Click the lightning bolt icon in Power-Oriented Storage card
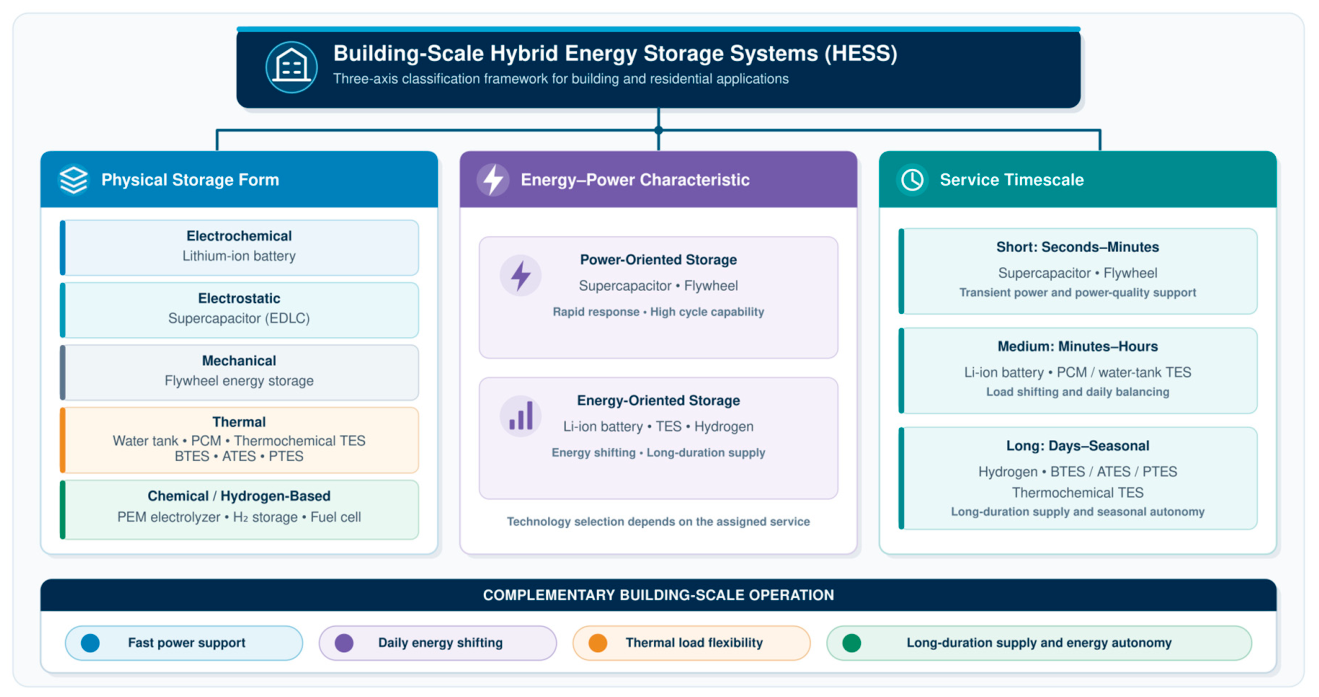This screenshot has width=1319, height=697. point(521,276)
